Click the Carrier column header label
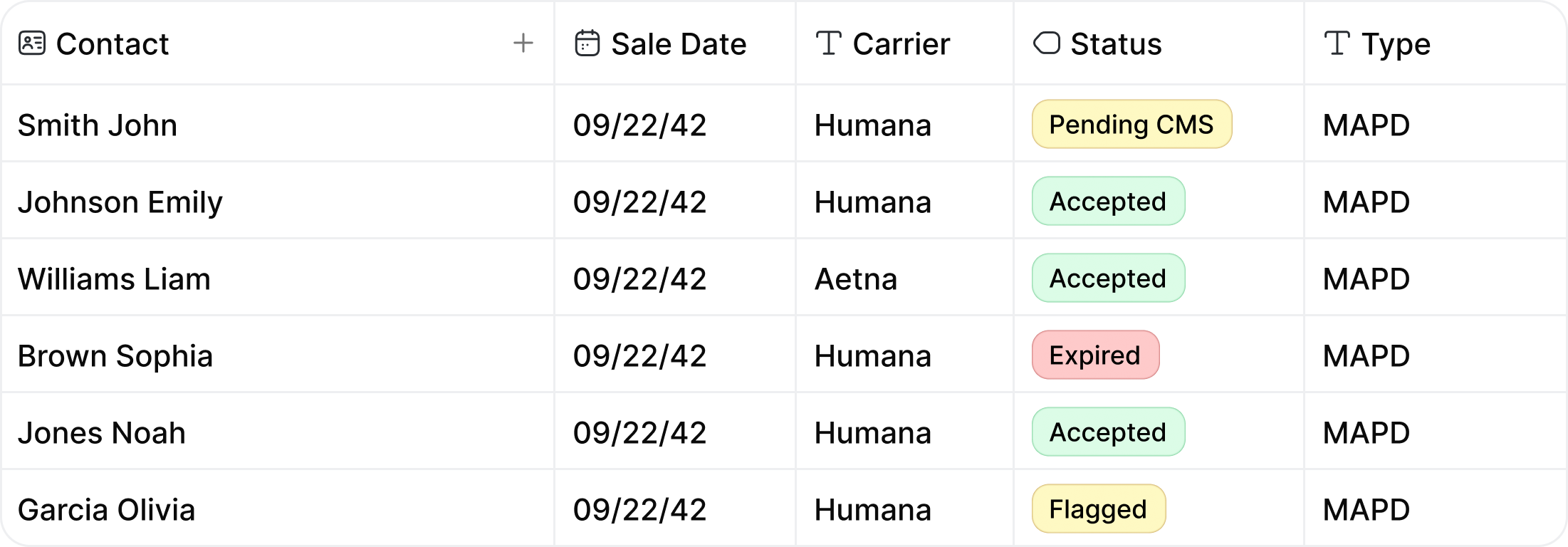1568x547 pixels. (x=901, y=44)
